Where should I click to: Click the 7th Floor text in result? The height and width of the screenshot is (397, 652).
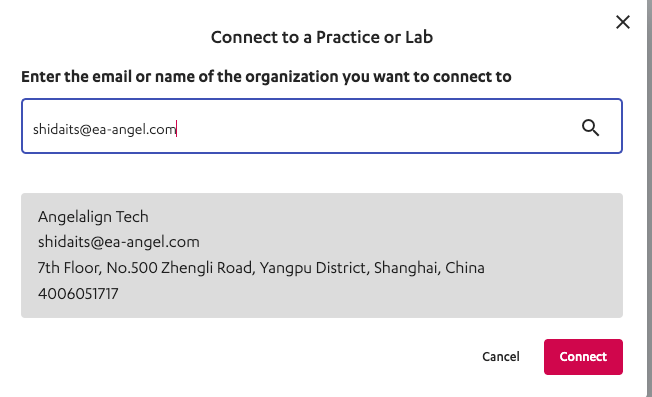pos(69,268)
